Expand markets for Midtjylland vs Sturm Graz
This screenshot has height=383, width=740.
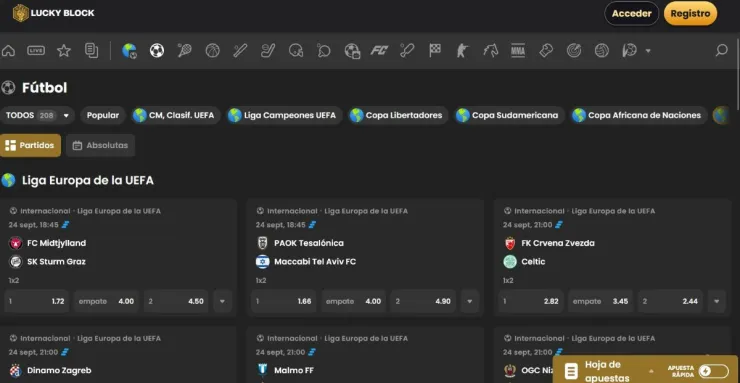tap(222, 301)
